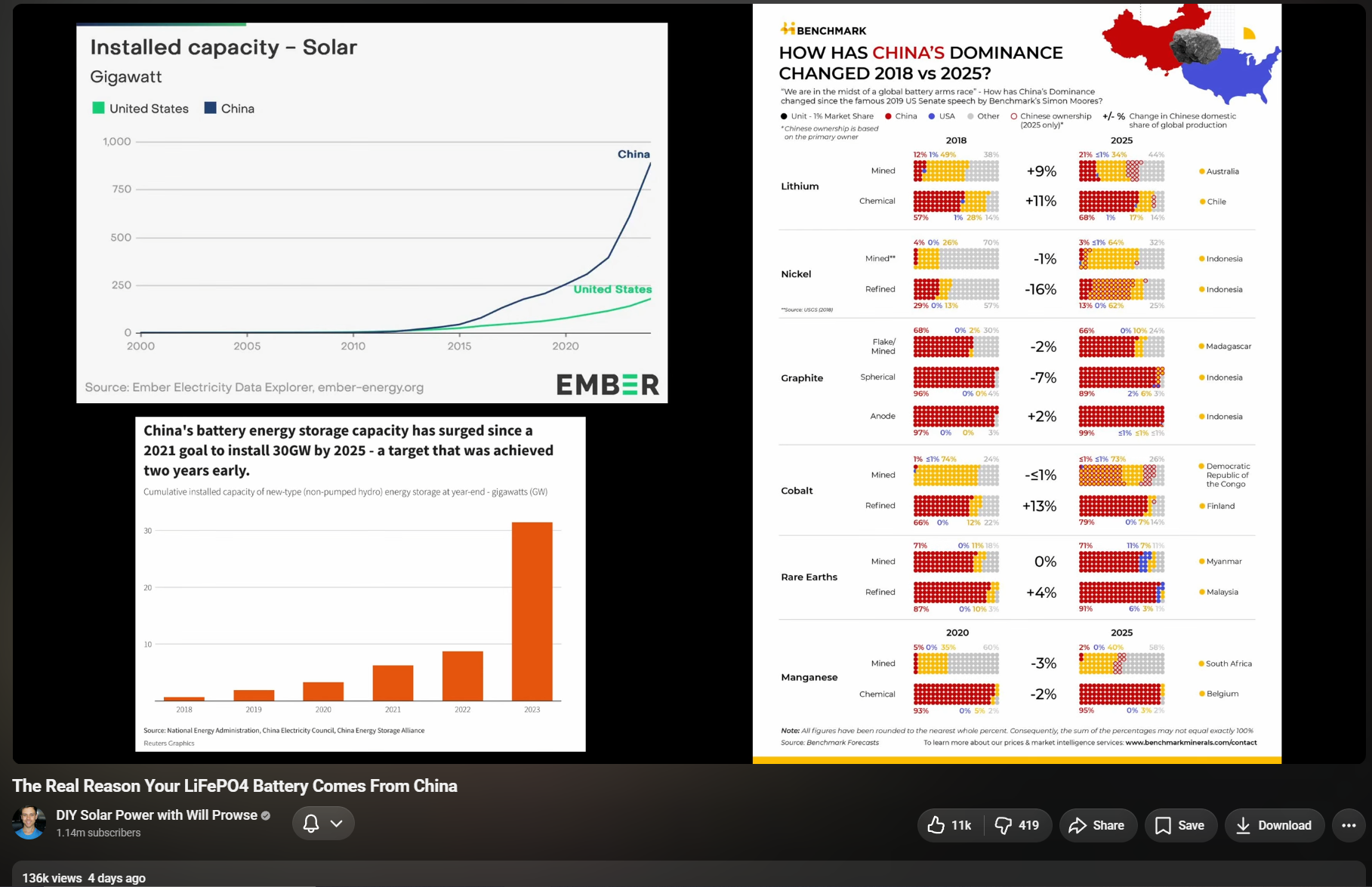
Task: Open the bell notification preferences dropdown
Action: (x=323, y=823)
